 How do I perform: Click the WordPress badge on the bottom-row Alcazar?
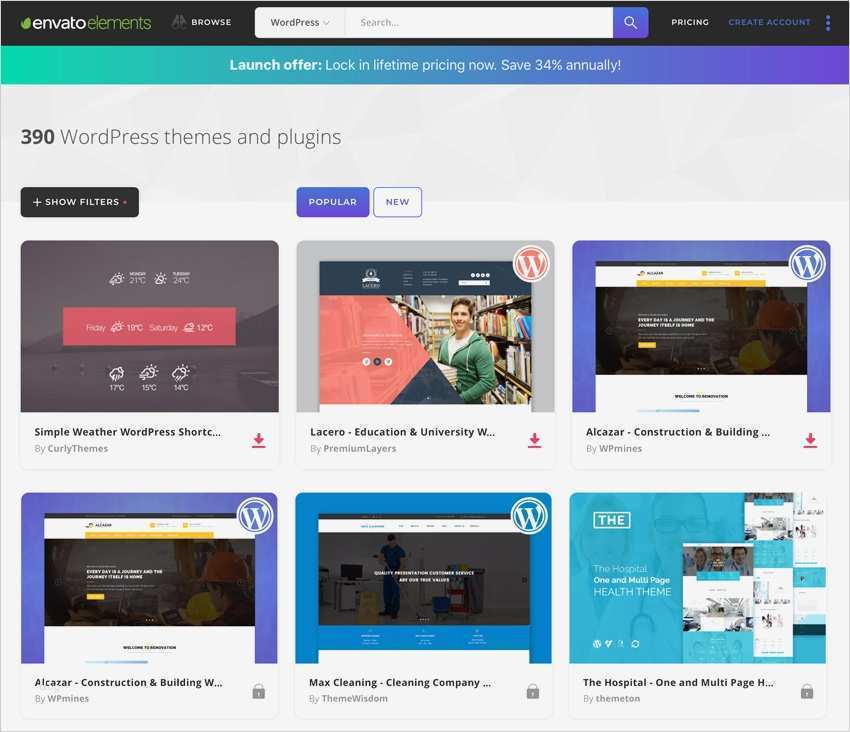tap(255, 516)
